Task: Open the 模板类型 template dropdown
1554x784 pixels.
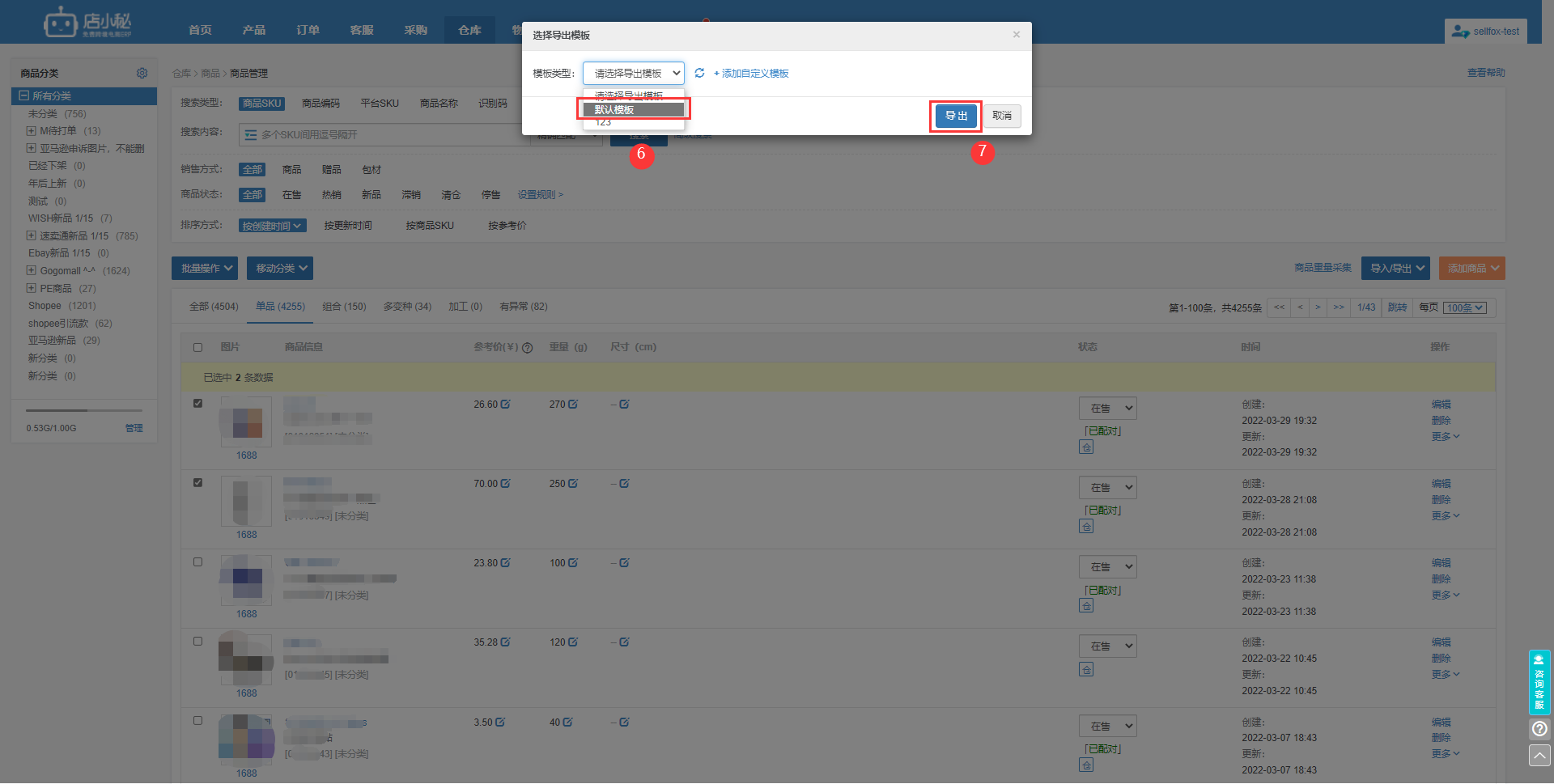Action: click(x=633, y=73)
